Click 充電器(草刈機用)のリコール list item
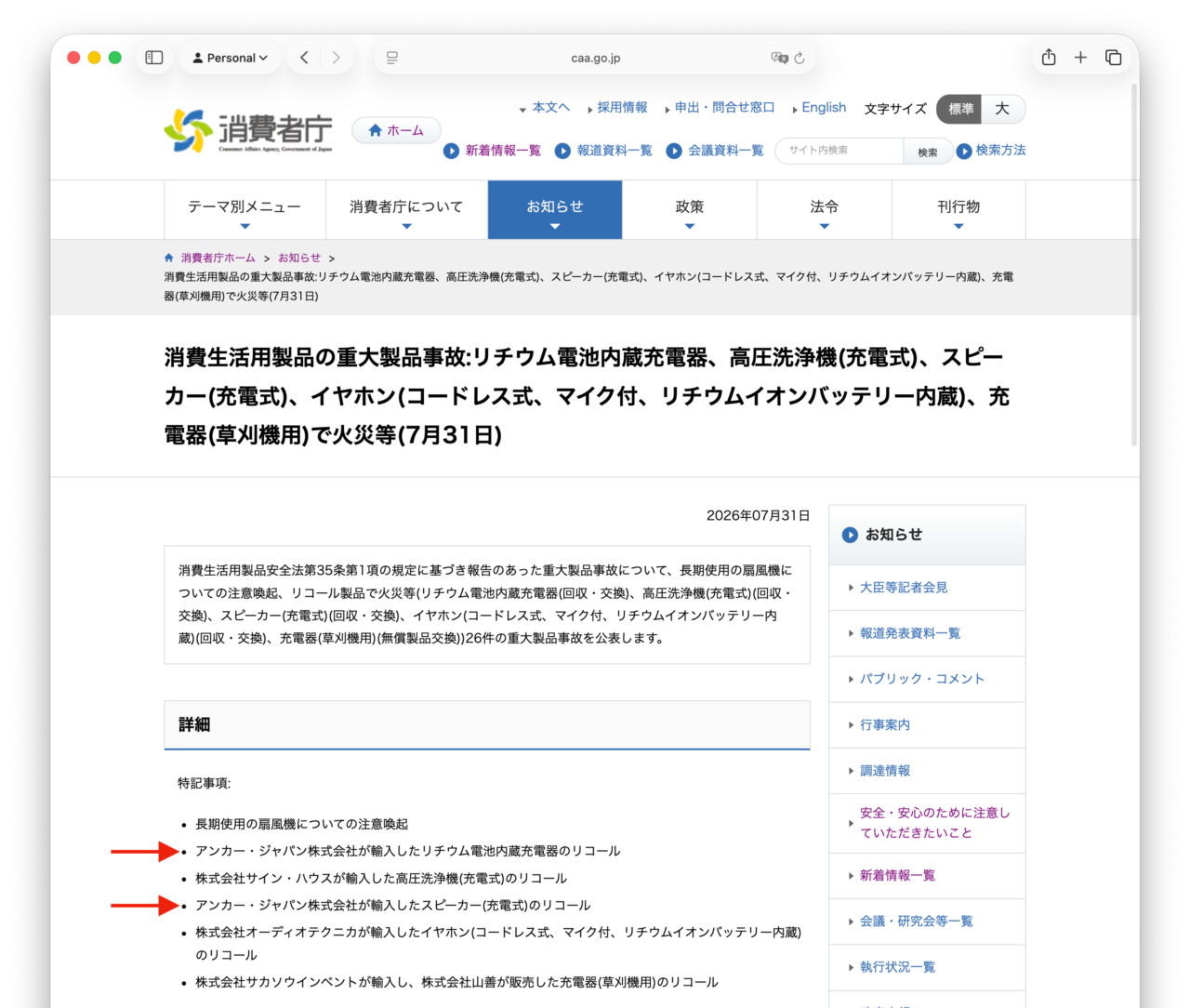The image size is (1190, 1008). click(456, 982)
